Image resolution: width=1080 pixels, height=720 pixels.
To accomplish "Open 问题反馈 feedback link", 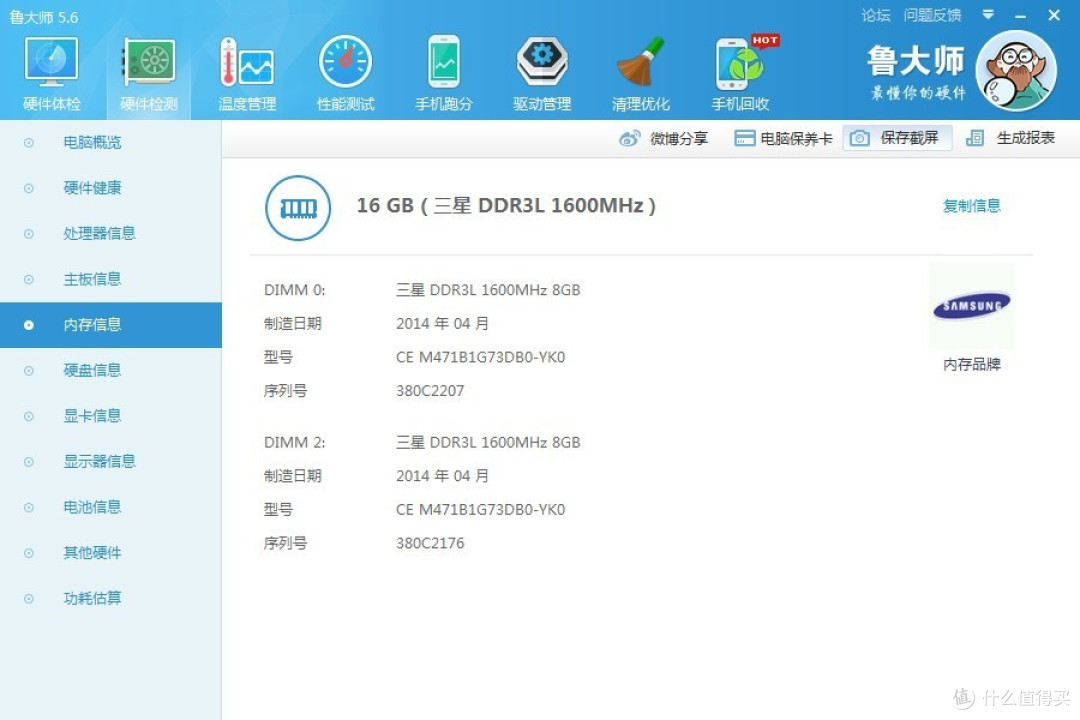I will [x=932, y=15].
